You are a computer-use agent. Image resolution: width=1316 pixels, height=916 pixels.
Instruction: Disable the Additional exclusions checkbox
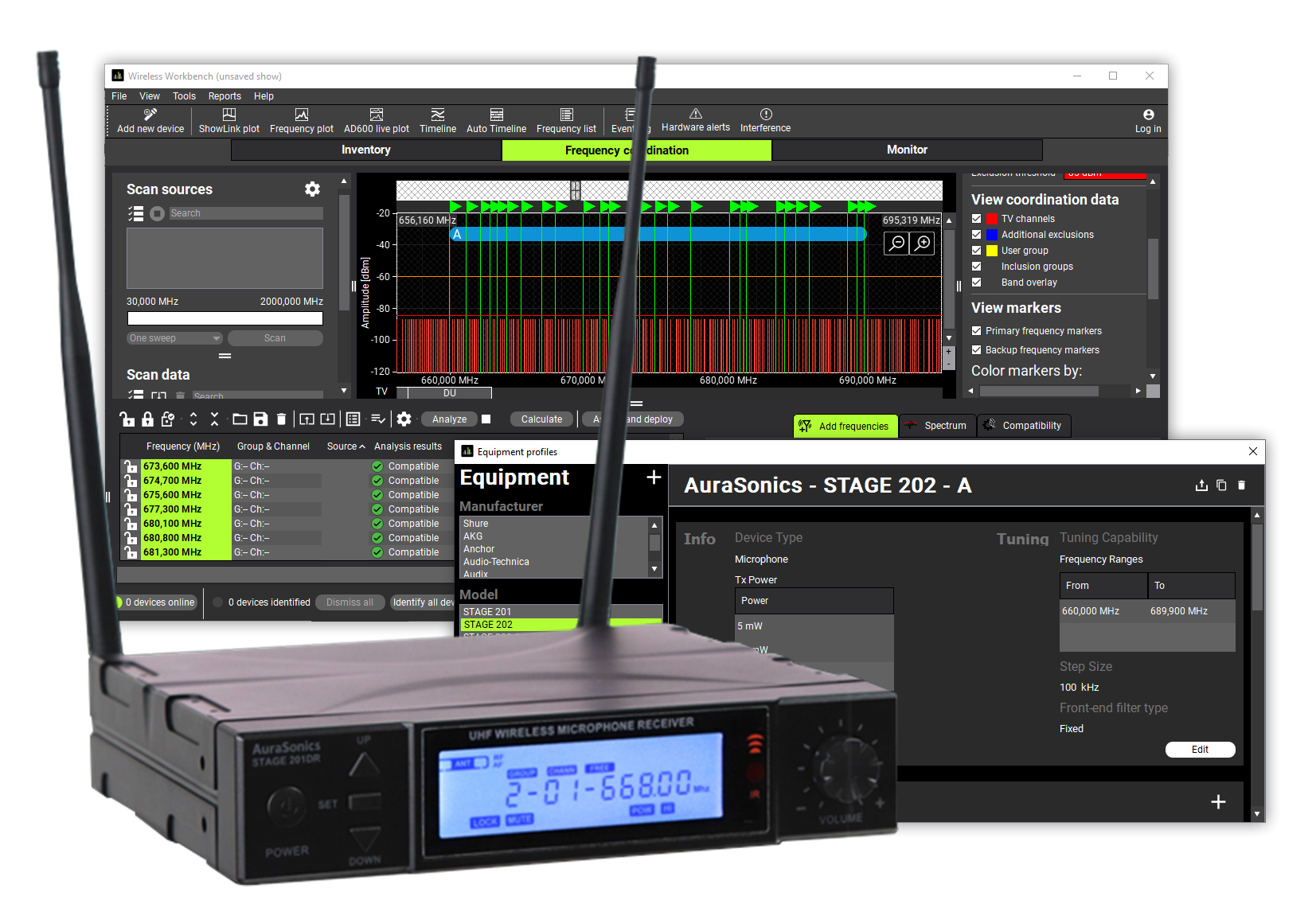click(977, 234)
